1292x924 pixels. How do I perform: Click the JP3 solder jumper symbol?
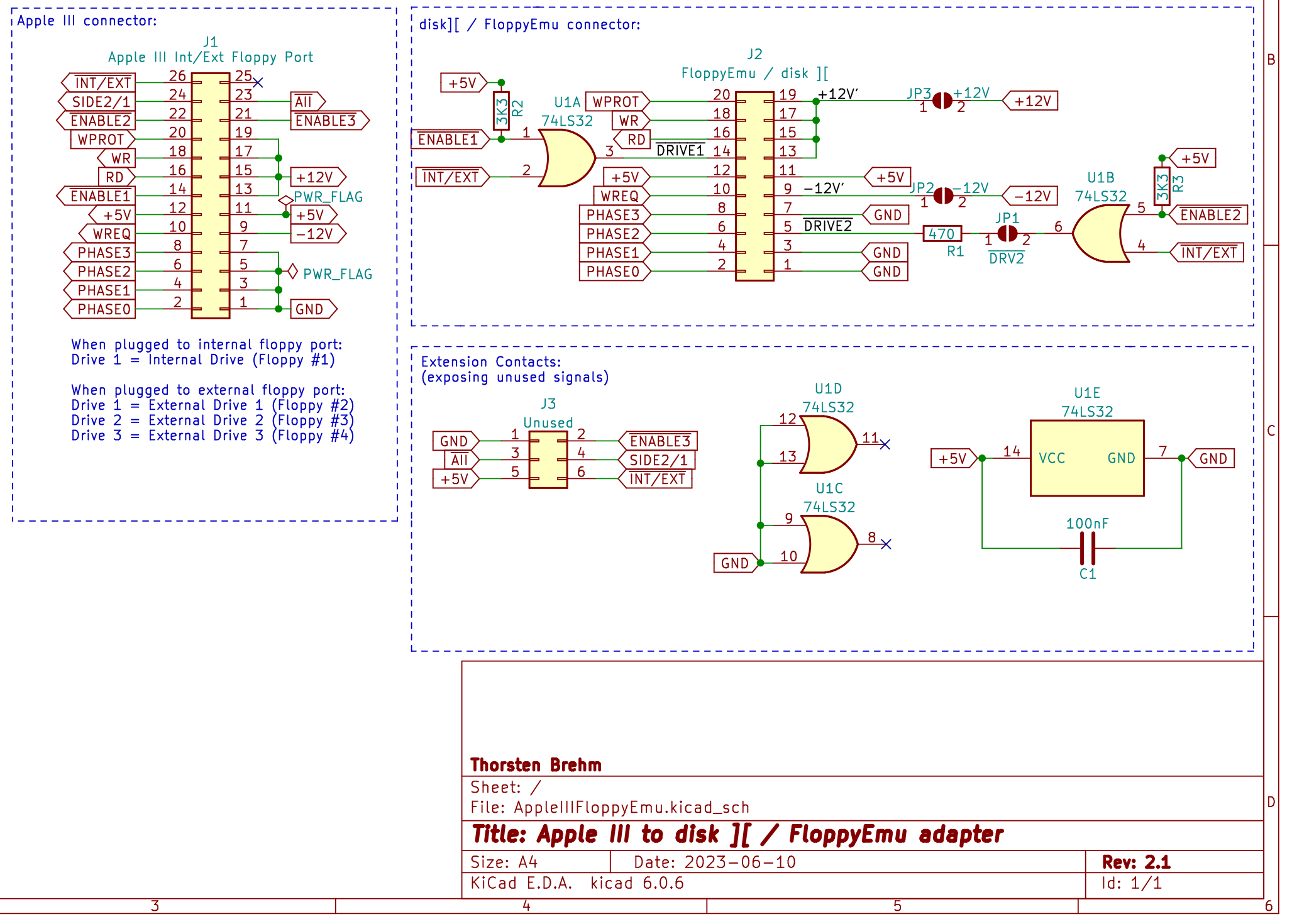click(942, 101)
